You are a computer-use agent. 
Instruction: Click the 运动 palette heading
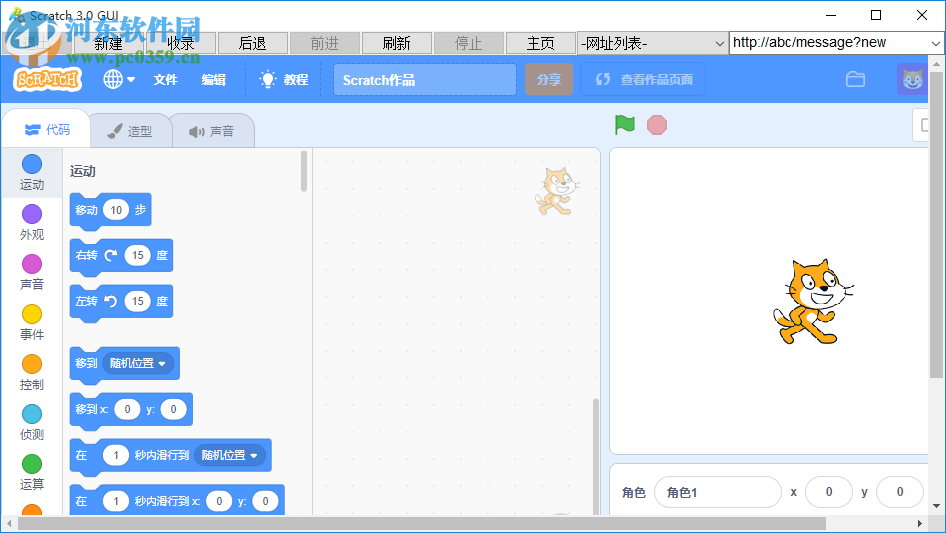click(x=83, y=171)
